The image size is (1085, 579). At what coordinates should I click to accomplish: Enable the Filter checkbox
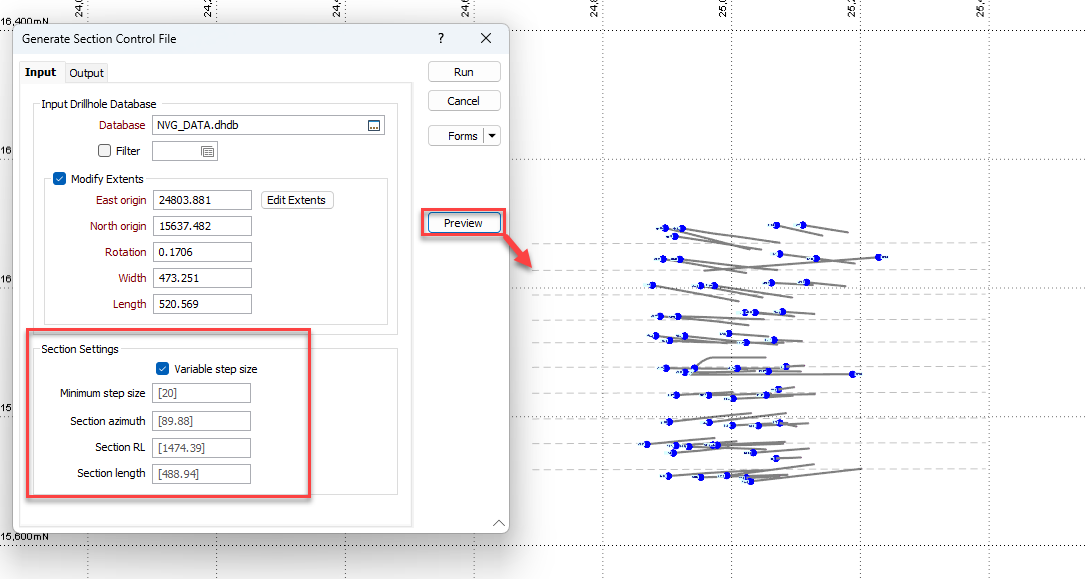[104, 150]
